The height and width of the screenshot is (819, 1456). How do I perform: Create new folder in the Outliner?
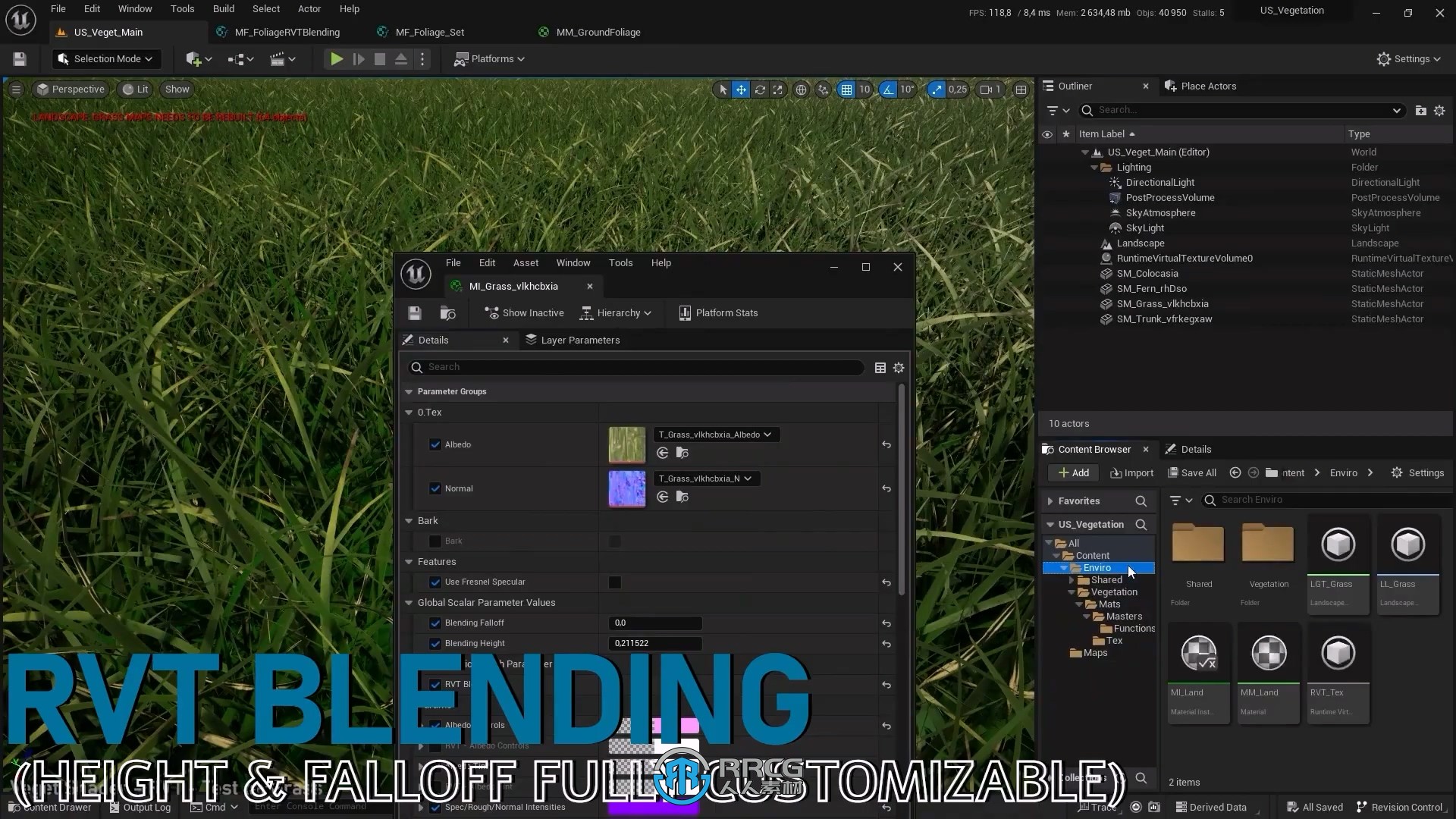tap(1420, 111)
